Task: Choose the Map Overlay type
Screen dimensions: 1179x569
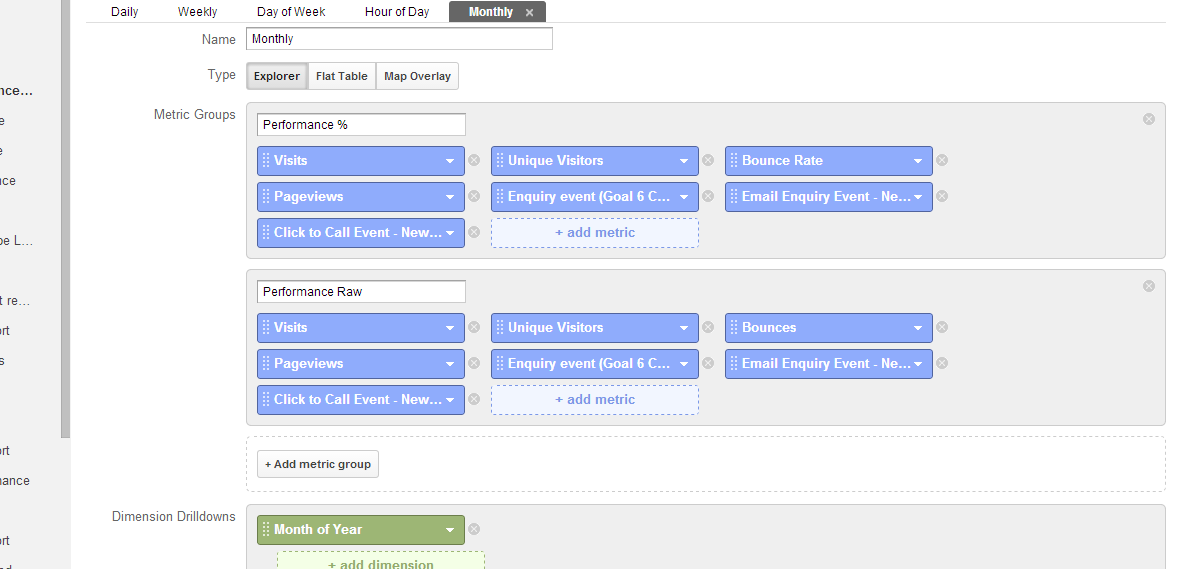Action: pos(417,76)
